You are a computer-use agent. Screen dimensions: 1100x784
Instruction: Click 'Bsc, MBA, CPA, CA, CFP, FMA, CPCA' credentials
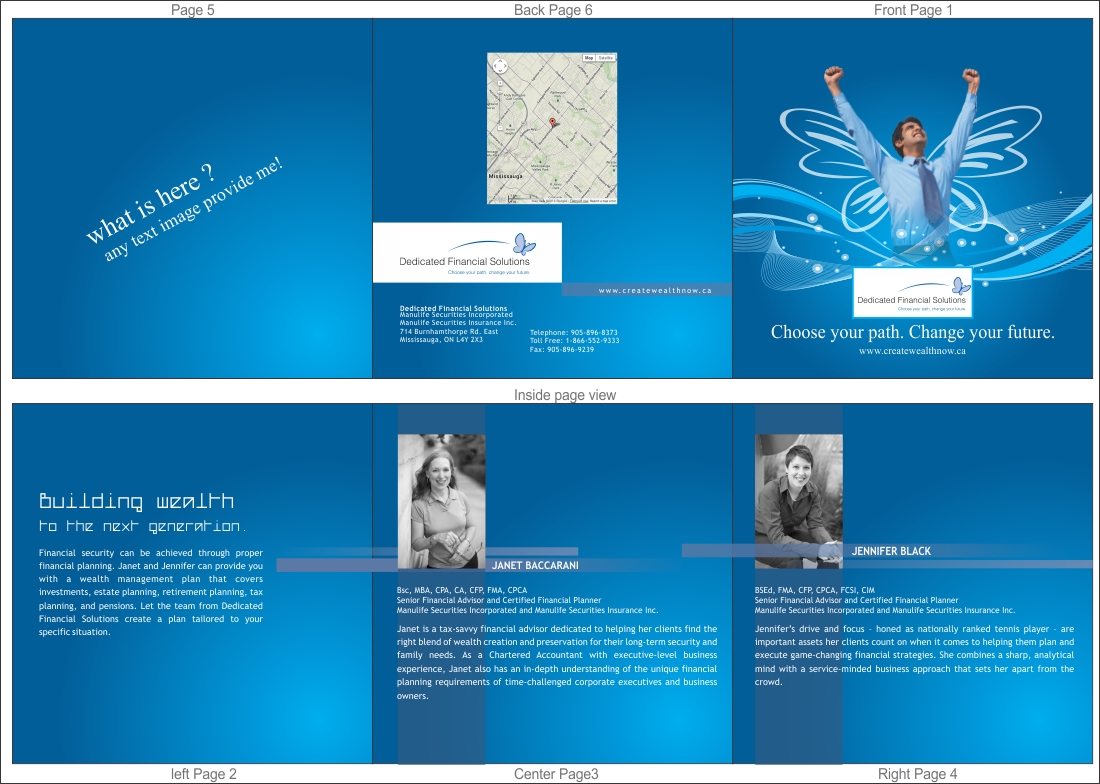462,590
